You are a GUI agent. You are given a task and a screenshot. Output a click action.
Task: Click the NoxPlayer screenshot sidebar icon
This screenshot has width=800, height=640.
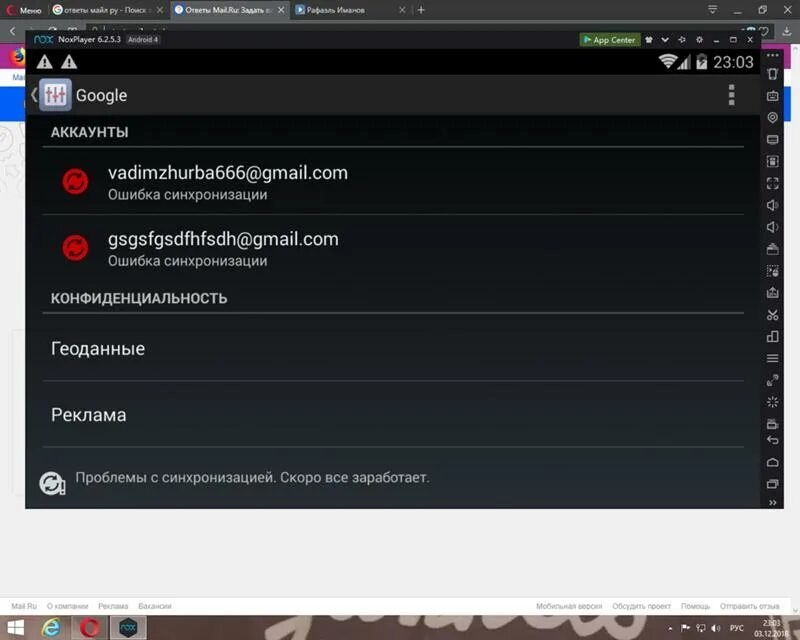[772, 161]
